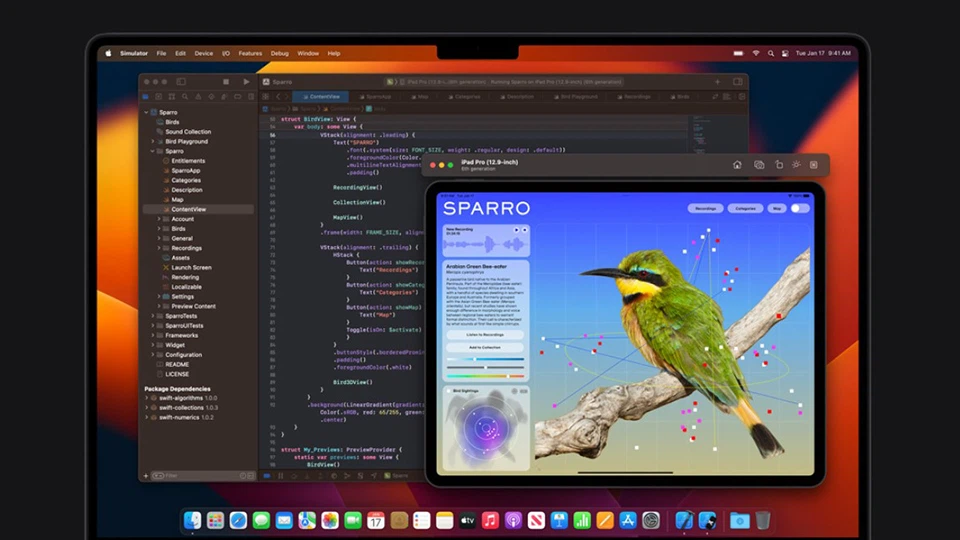Image resolution: width=960 pixels, height=540 pixels.
Task: Click the add file plus icon in navigator
Action: tap(146, 475)
